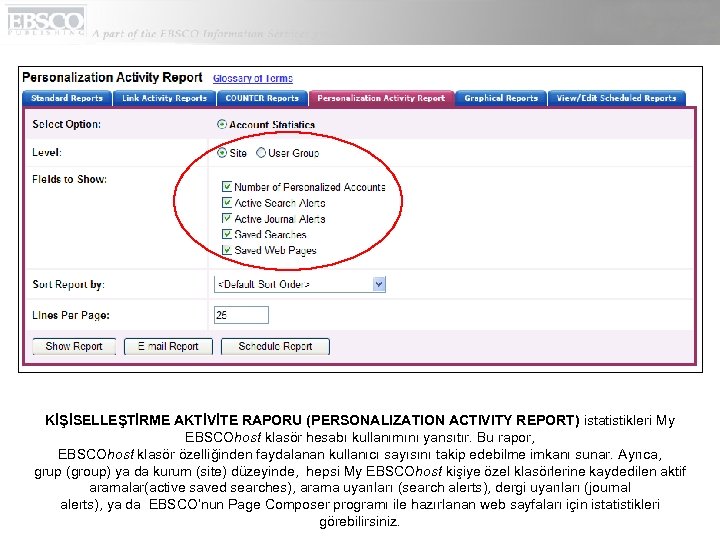Click the Lines Per Page input field
The height and width of the screenshot is (540, 720).
241,315
